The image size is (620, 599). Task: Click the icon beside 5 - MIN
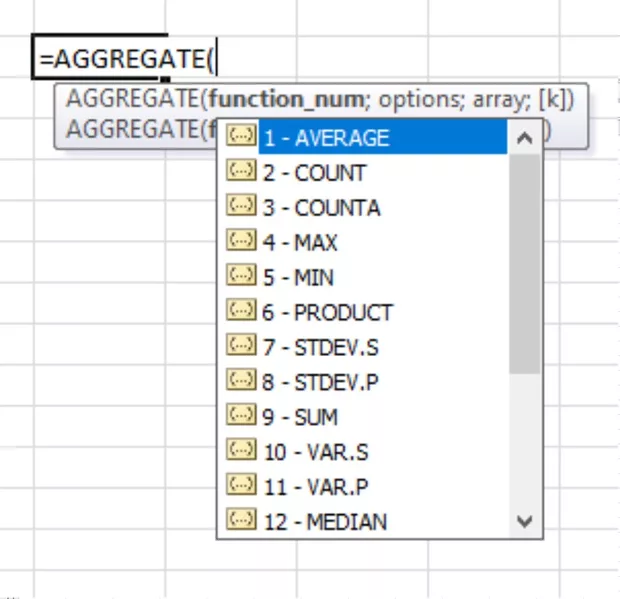[x=241, y=276]
